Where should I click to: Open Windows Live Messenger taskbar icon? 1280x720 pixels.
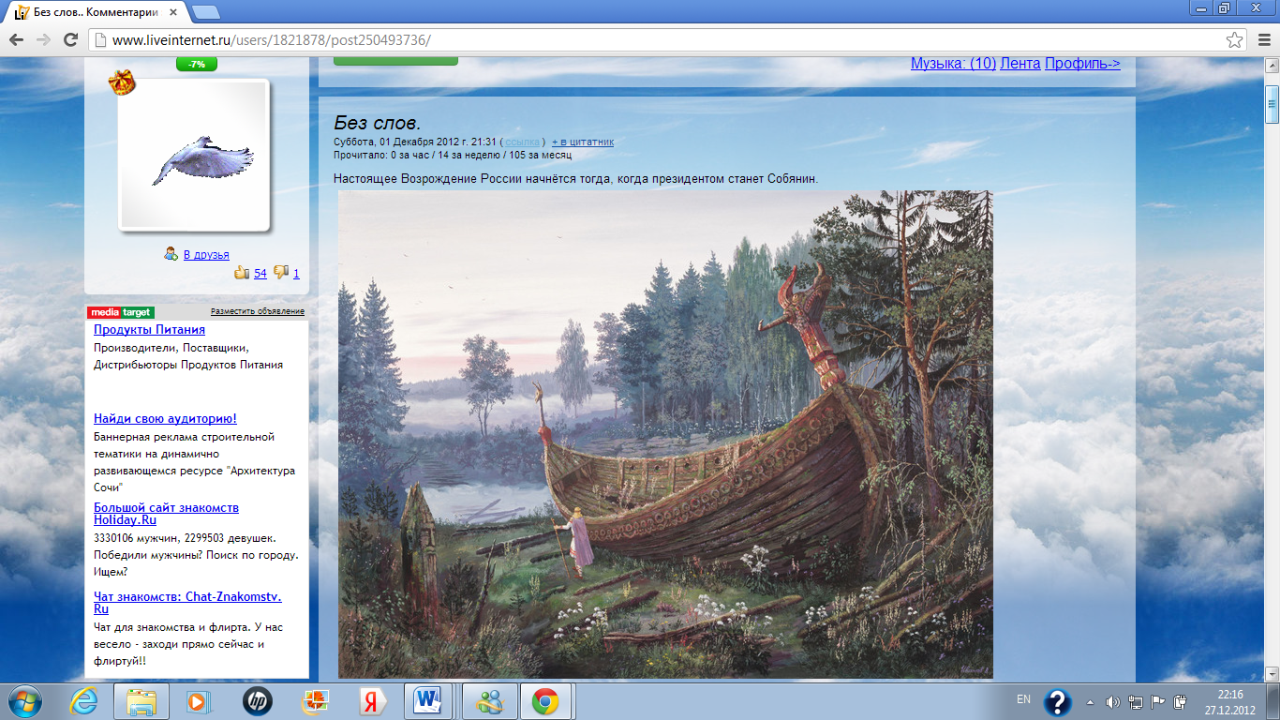point(489,702)
